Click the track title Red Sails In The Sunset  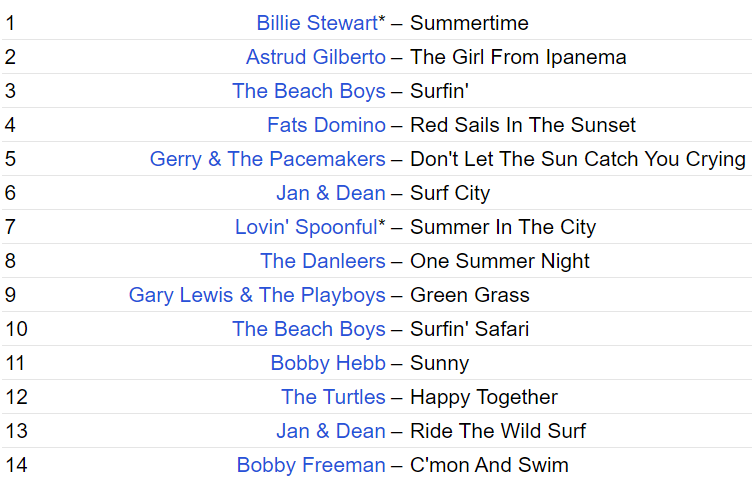[523, 125]
